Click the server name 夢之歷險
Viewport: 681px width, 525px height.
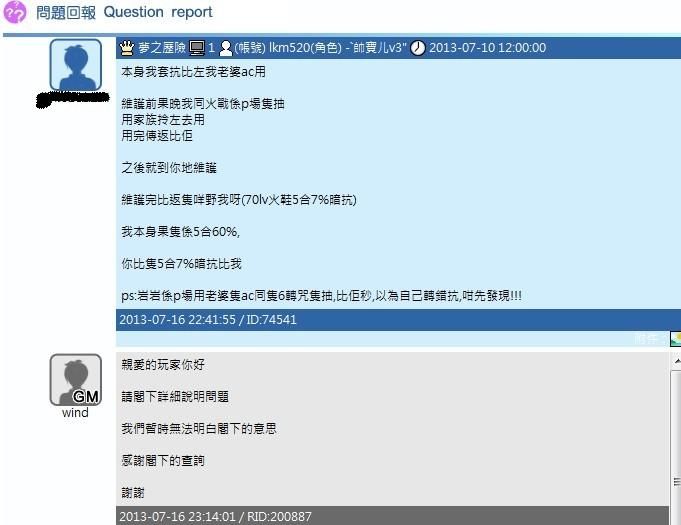pyautogui.click(x=162, y=48)
